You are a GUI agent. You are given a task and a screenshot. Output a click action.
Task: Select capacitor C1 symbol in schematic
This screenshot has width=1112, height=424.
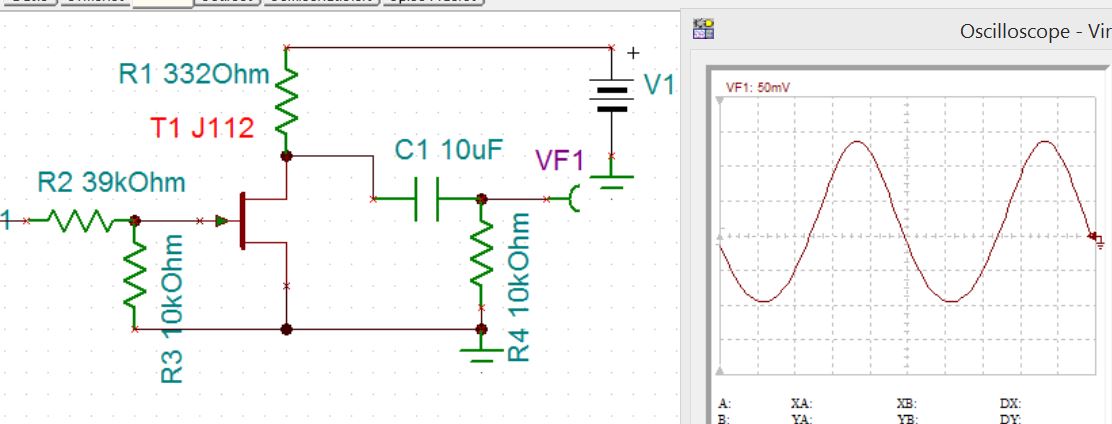pos(426,199)
